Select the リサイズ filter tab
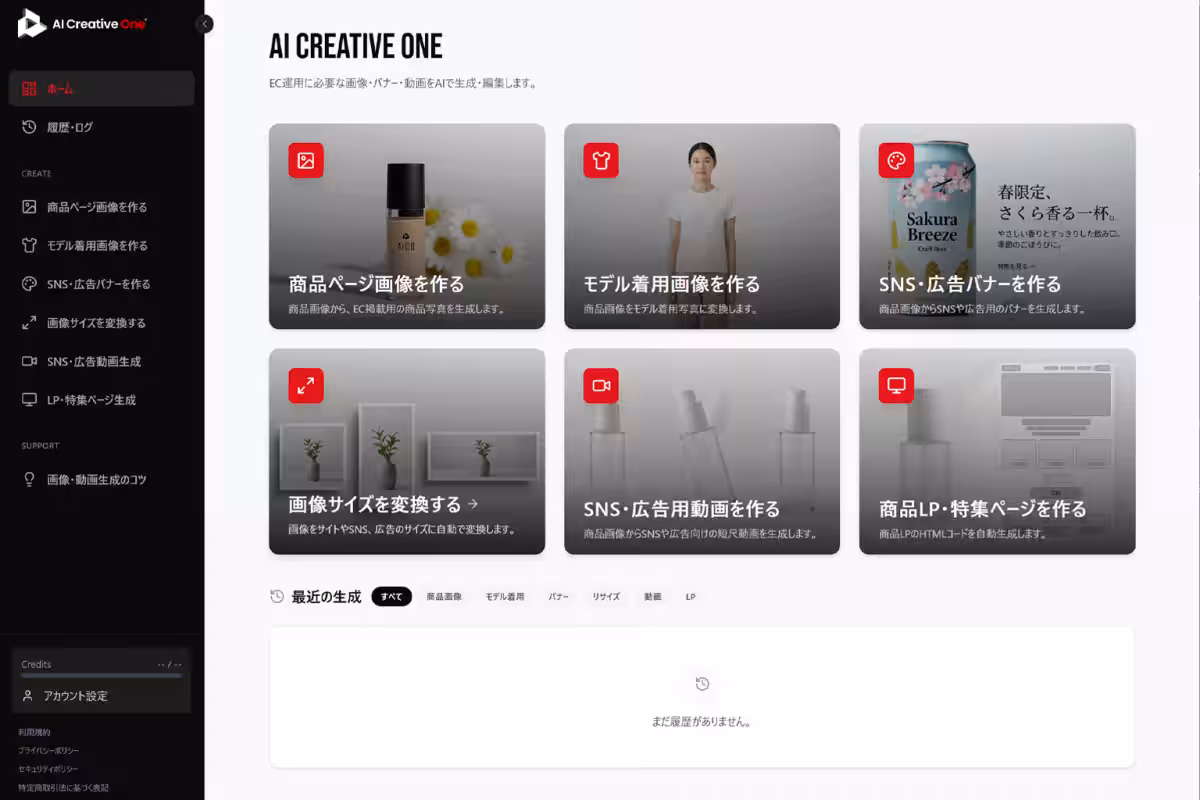The width and height of the screenshot is (1200, 800). point(606,596)
